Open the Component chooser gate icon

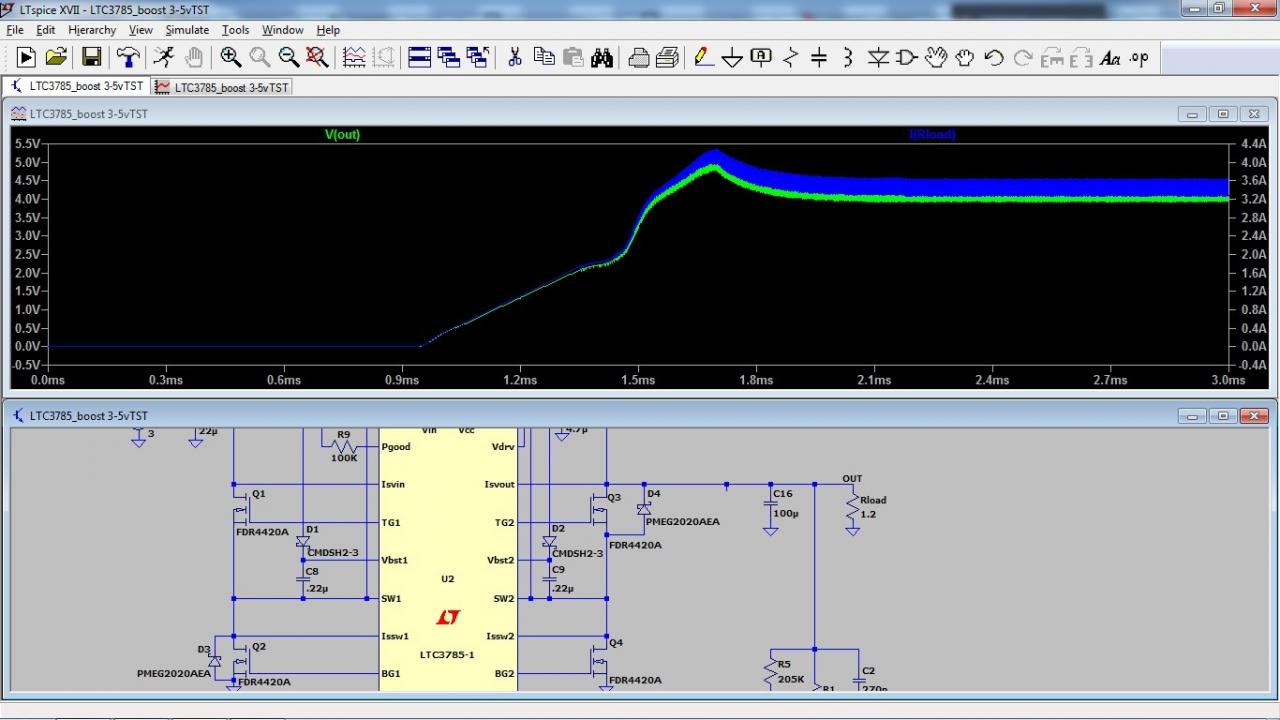(x=907, y=57)
